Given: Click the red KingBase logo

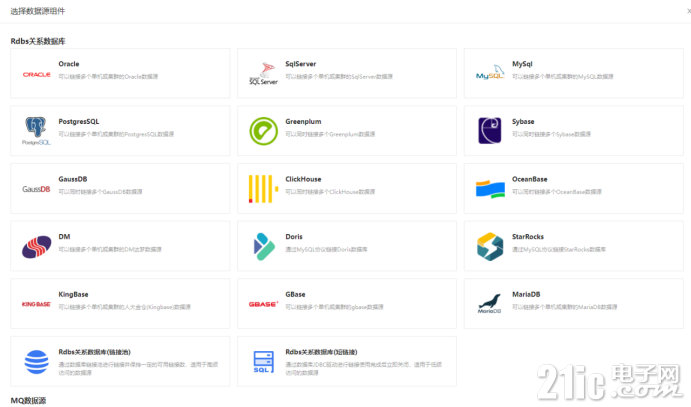Looking at the screenshot, I should pyautogui.click(x=36, y=304).
